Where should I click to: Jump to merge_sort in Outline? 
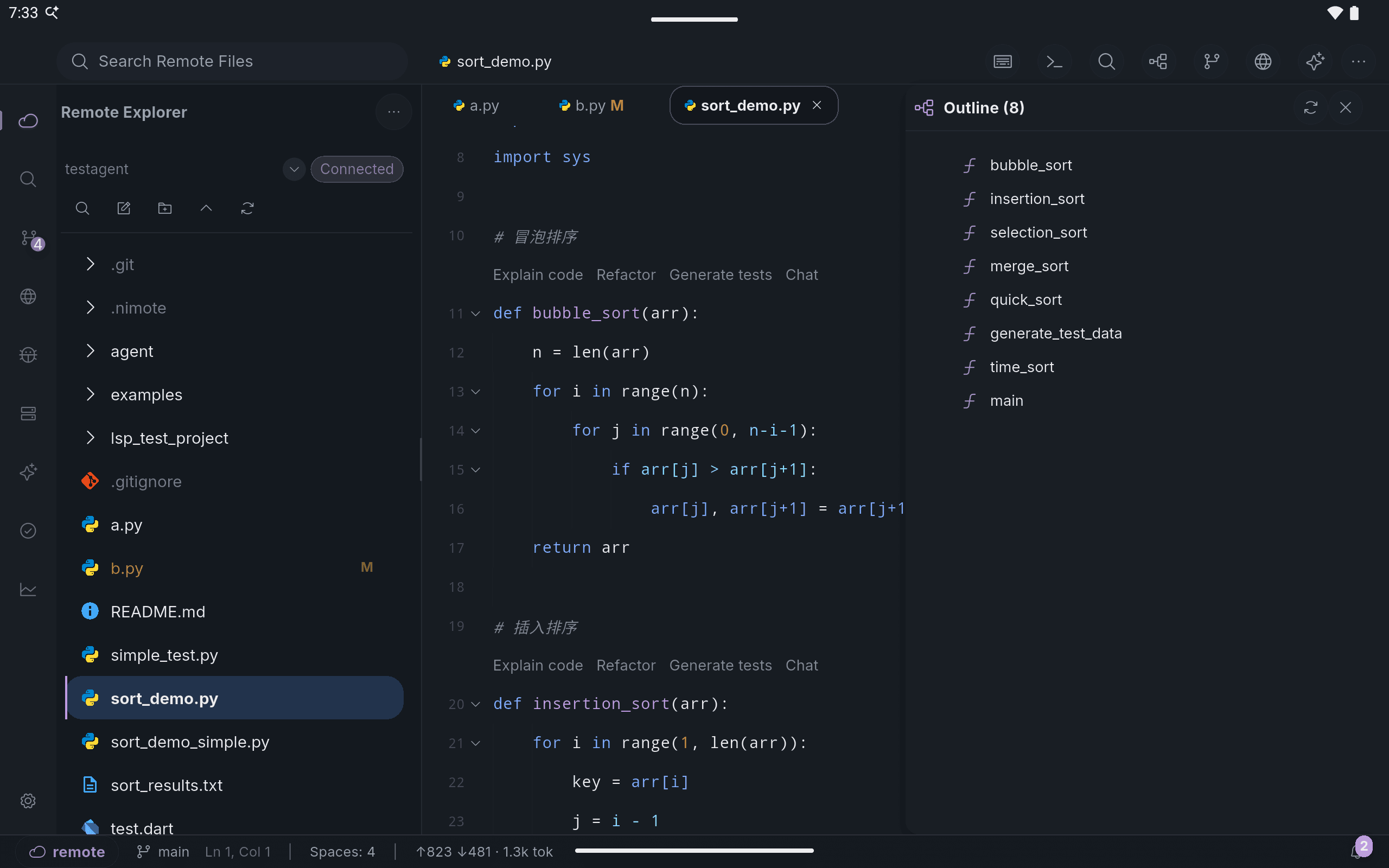[1029, 266]
